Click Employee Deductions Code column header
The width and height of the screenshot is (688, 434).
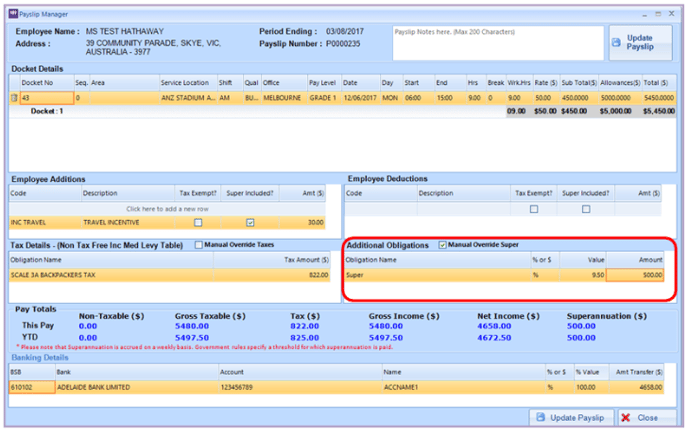click(x=380, y=193)
